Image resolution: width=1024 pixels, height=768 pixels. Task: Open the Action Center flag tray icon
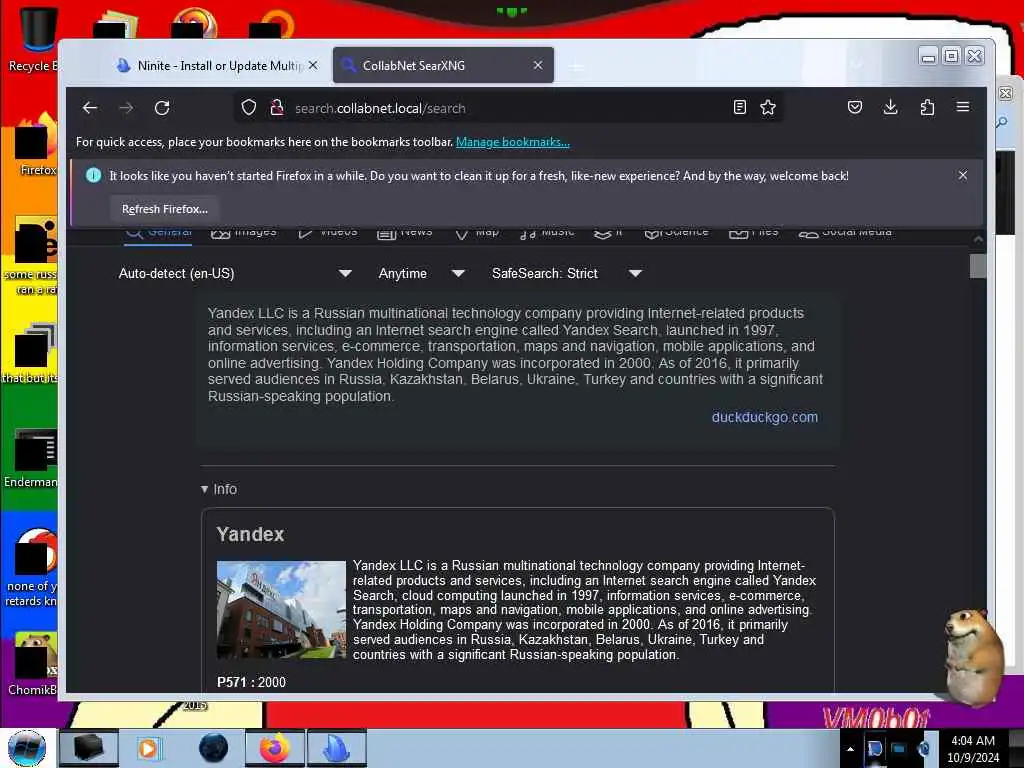[874, 748]
